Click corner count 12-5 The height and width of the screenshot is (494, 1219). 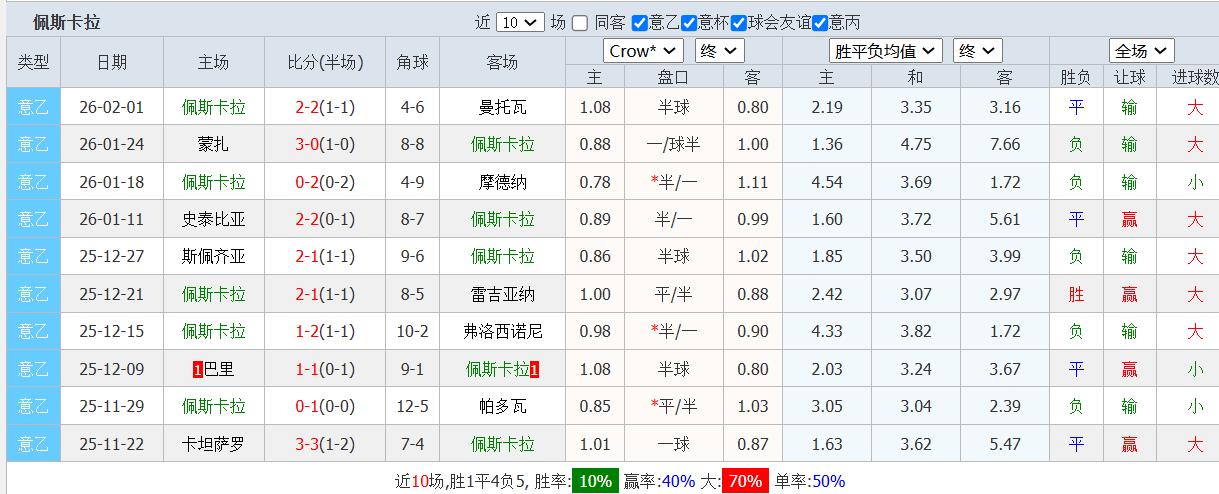pyautogui.click(x=413, y=406)
